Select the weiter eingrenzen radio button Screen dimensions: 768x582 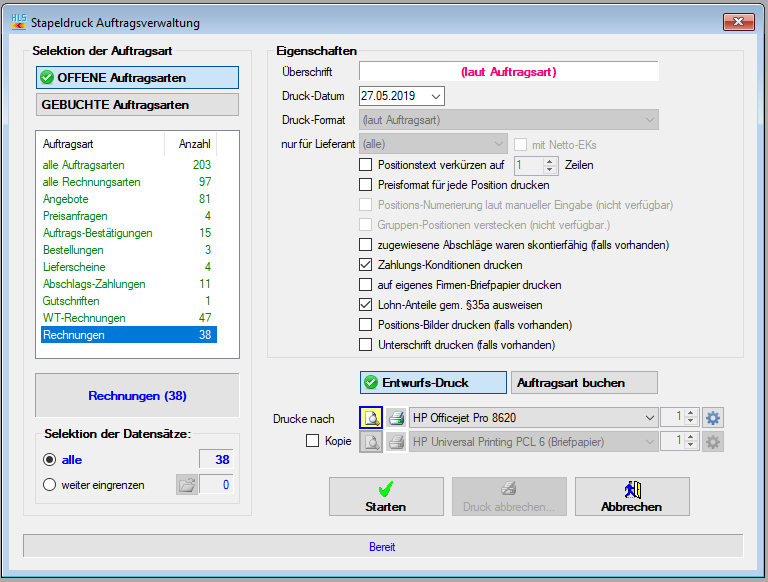point(49,485)
